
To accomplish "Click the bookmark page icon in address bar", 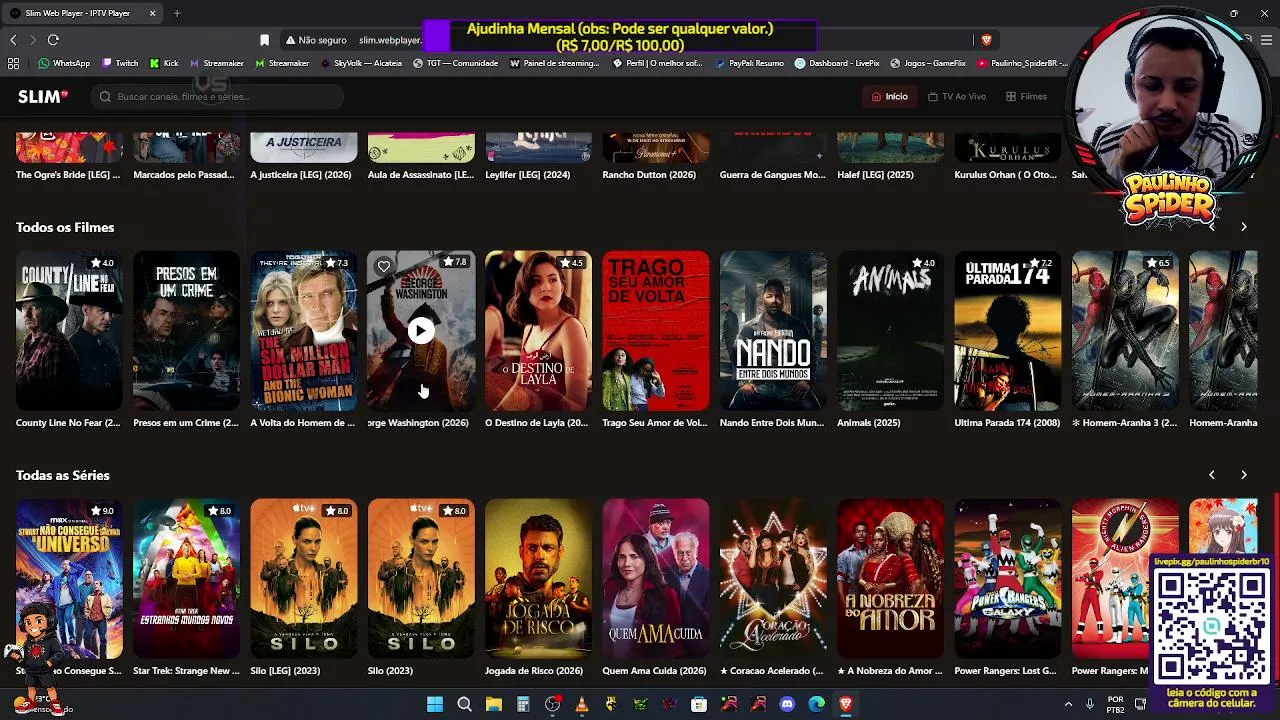I will pyautogui.click(x=264, y=40).
